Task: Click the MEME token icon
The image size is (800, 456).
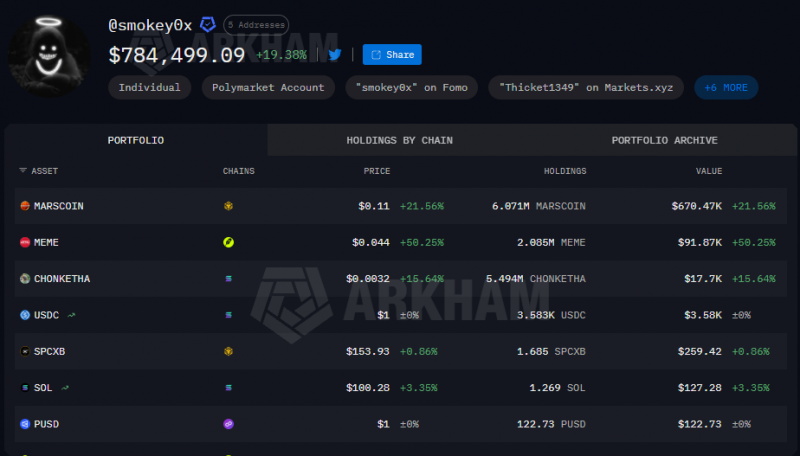Action: [x=24, y=242]
